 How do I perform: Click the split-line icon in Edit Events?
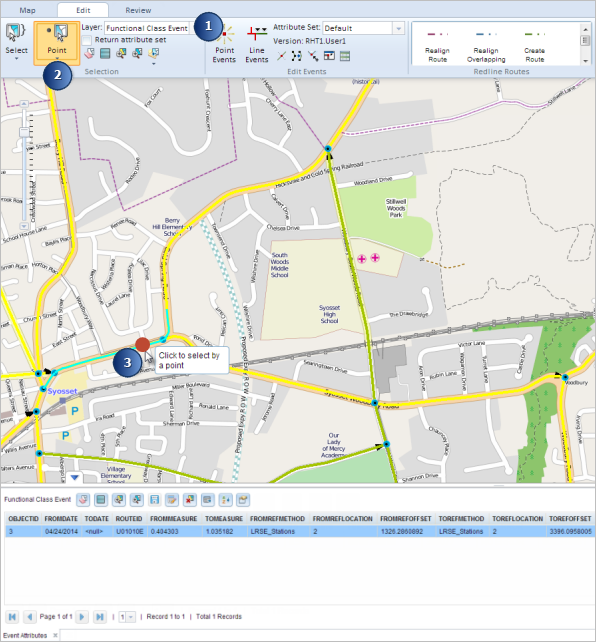(313, 56)
